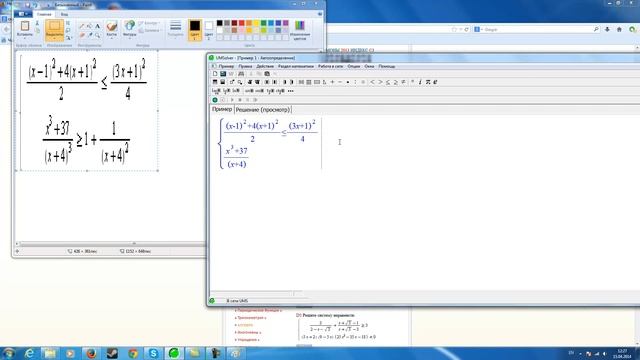Insert less-or-equal sign in UMSolver
Image resolution: width=640 pixels, height=360 pixels.
coord(388,82)
